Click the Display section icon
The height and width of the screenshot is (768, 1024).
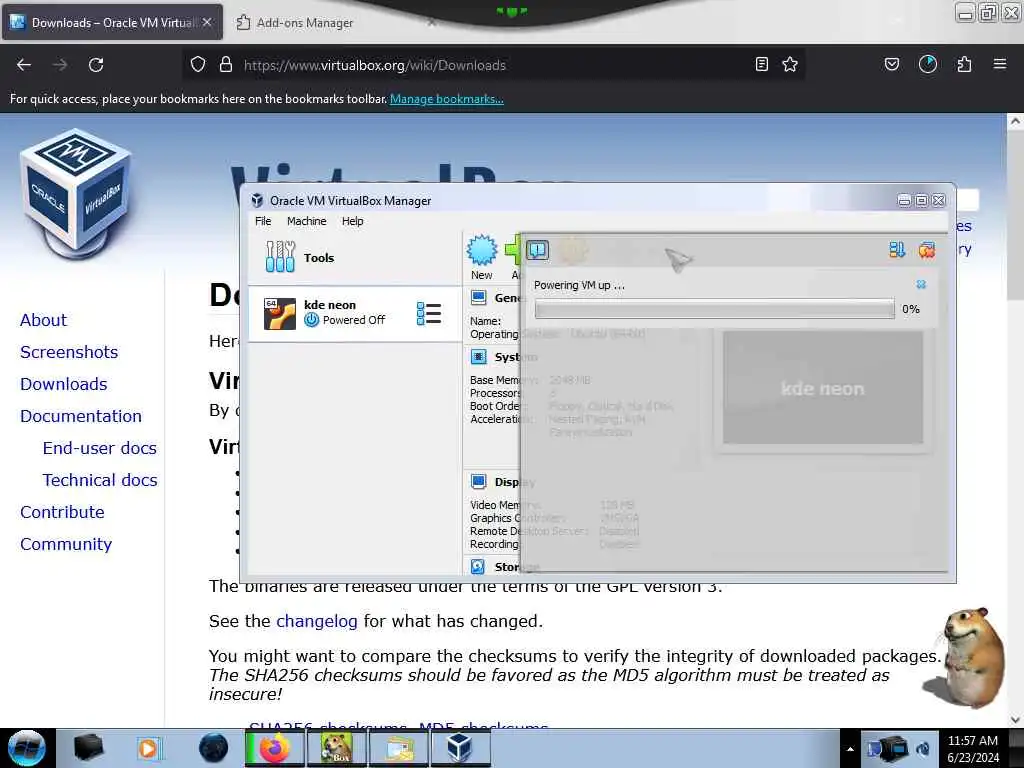click(479, 481)
